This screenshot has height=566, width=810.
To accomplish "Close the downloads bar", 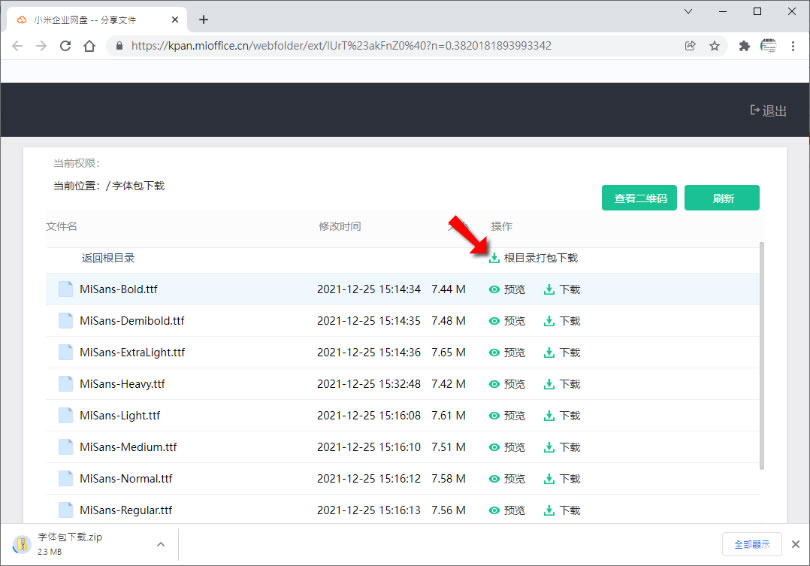I will [796, 544].
